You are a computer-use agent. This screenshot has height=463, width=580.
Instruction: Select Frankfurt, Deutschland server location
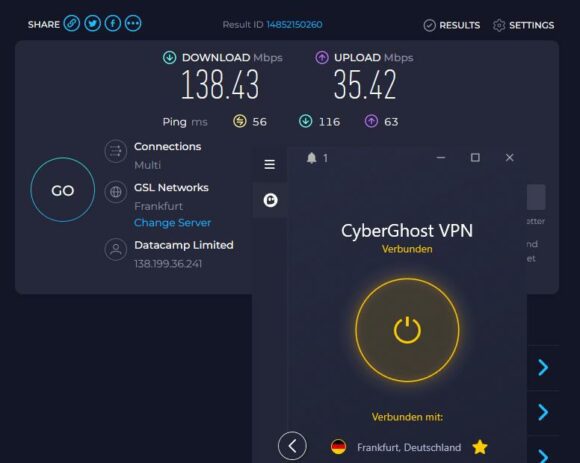pos(409,447)
